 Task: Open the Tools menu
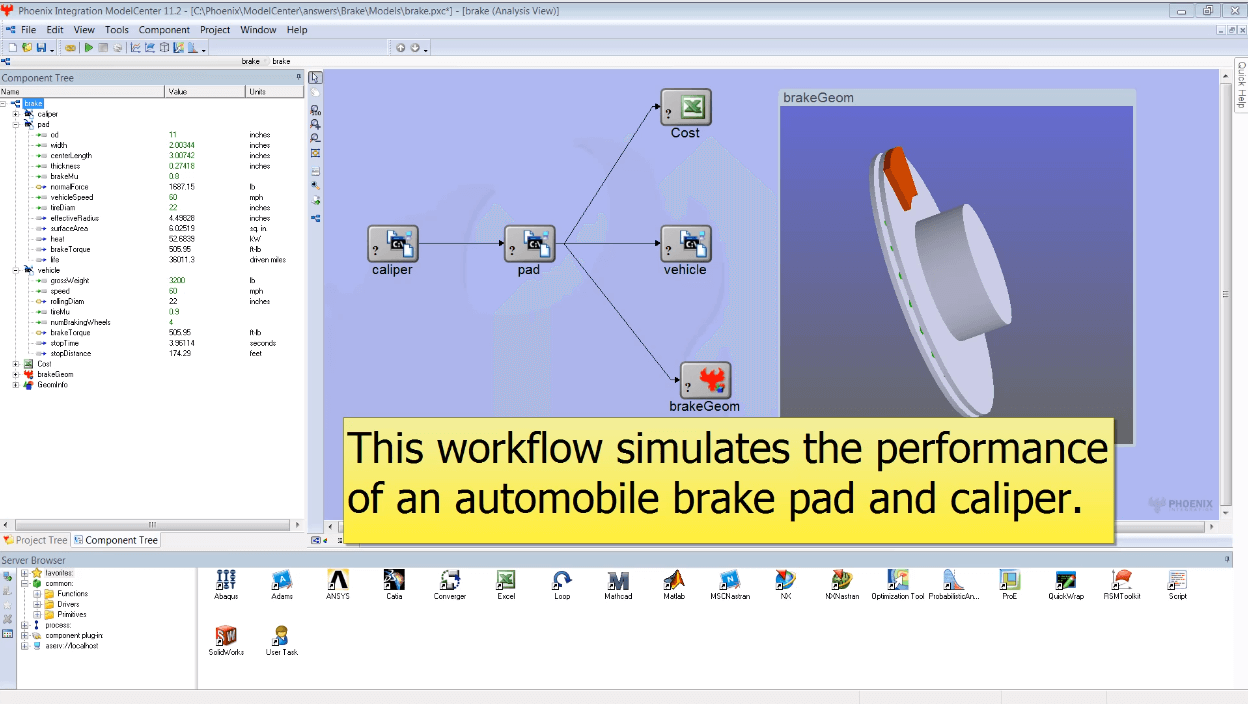116,30
